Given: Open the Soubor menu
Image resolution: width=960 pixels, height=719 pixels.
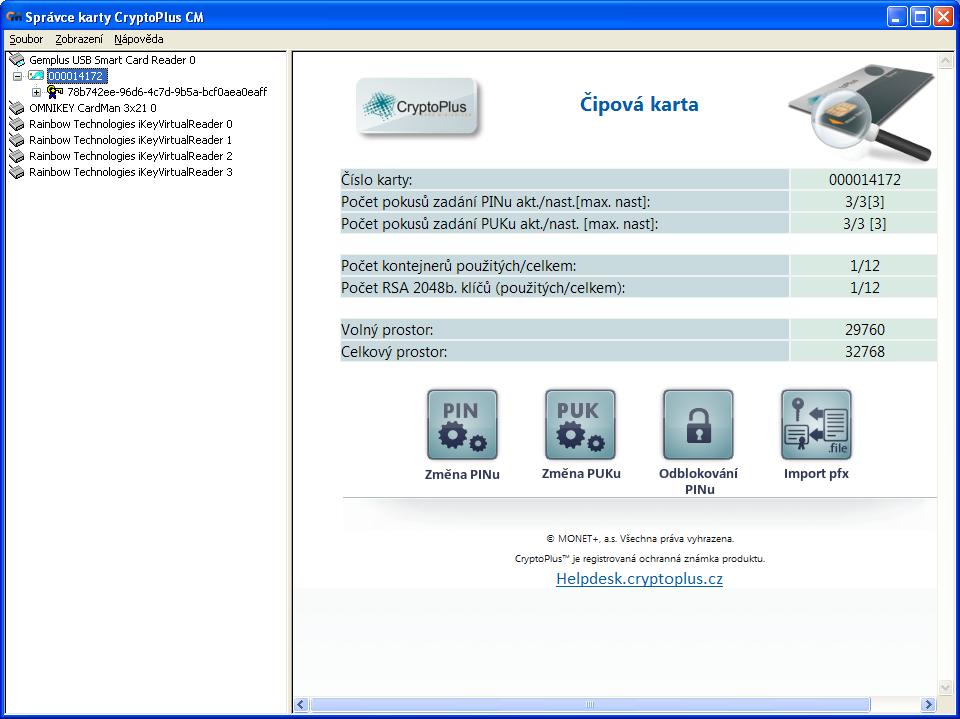Looking at the screenshot, I should [x=26, y=39].
